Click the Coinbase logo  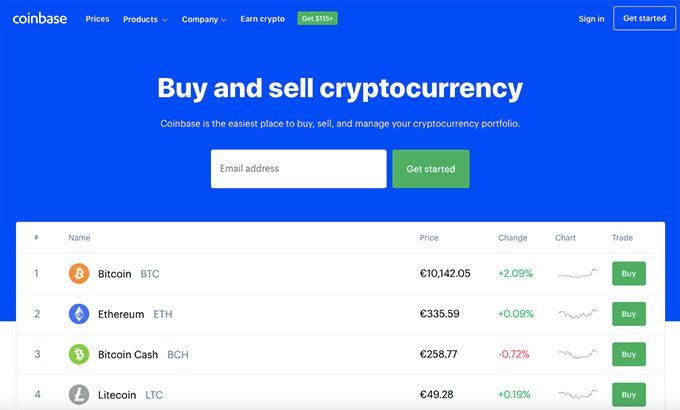click(39, 18)
